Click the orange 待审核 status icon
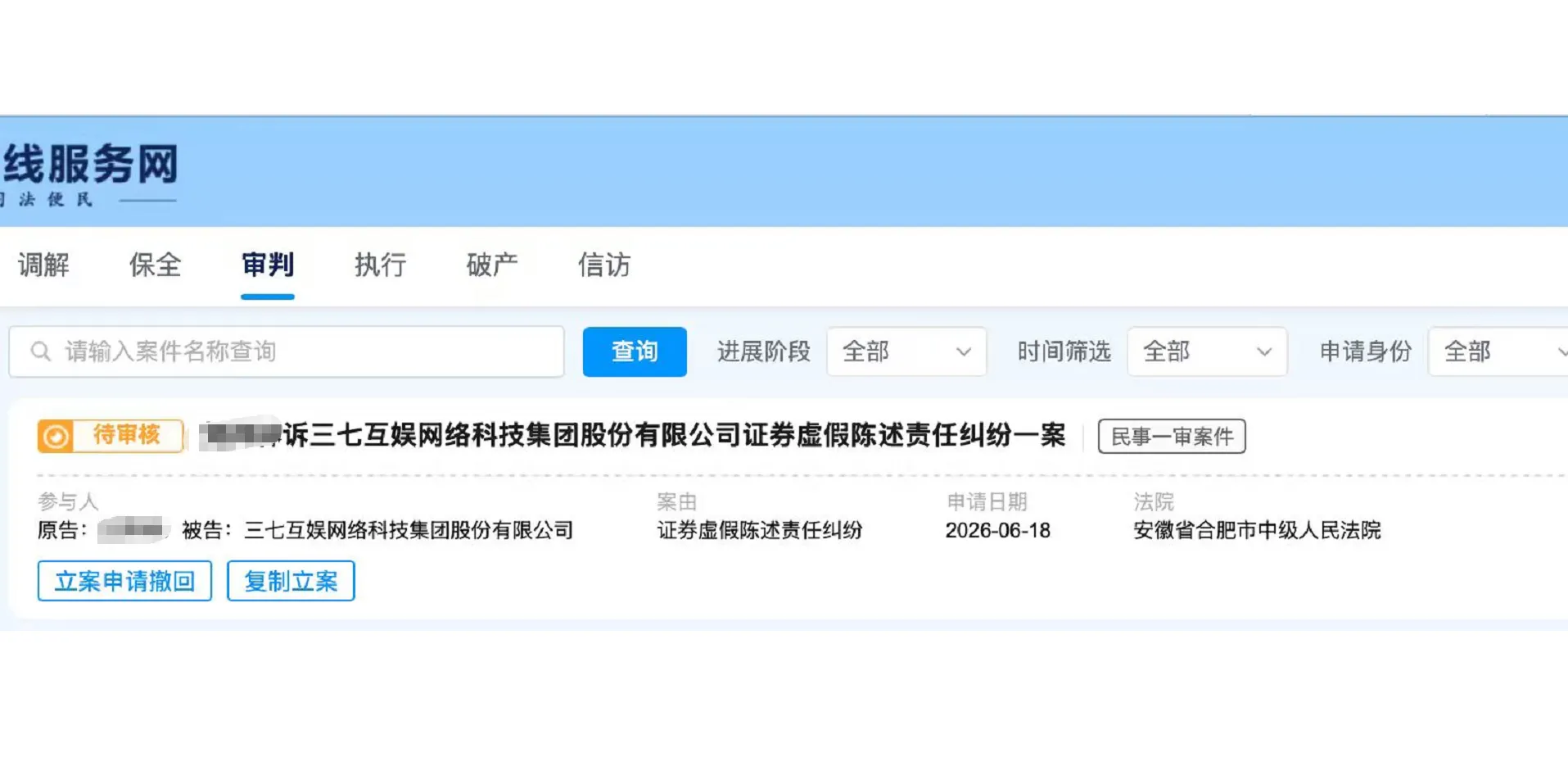This screenshot has height=757, width=1568. click(56, 436)
